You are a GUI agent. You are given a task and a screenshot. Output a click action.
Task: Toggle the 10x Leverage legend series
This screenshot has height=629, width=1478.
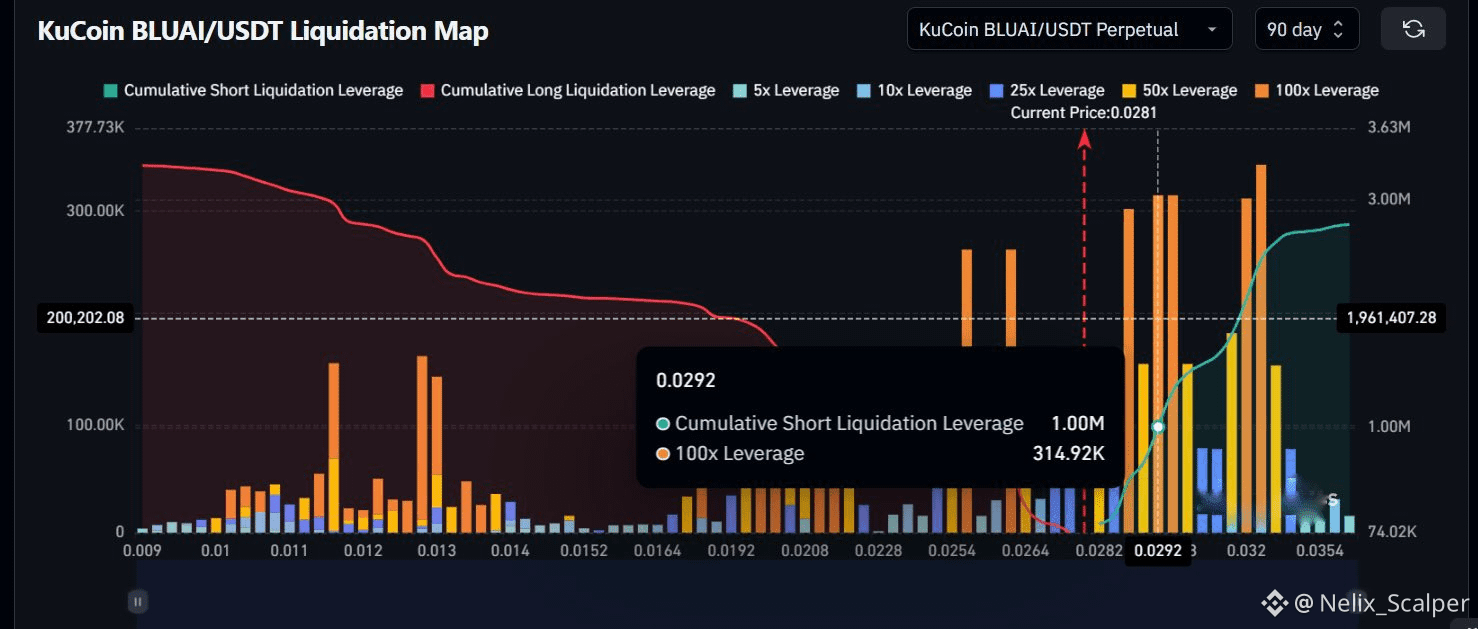(x=914, y=90)
